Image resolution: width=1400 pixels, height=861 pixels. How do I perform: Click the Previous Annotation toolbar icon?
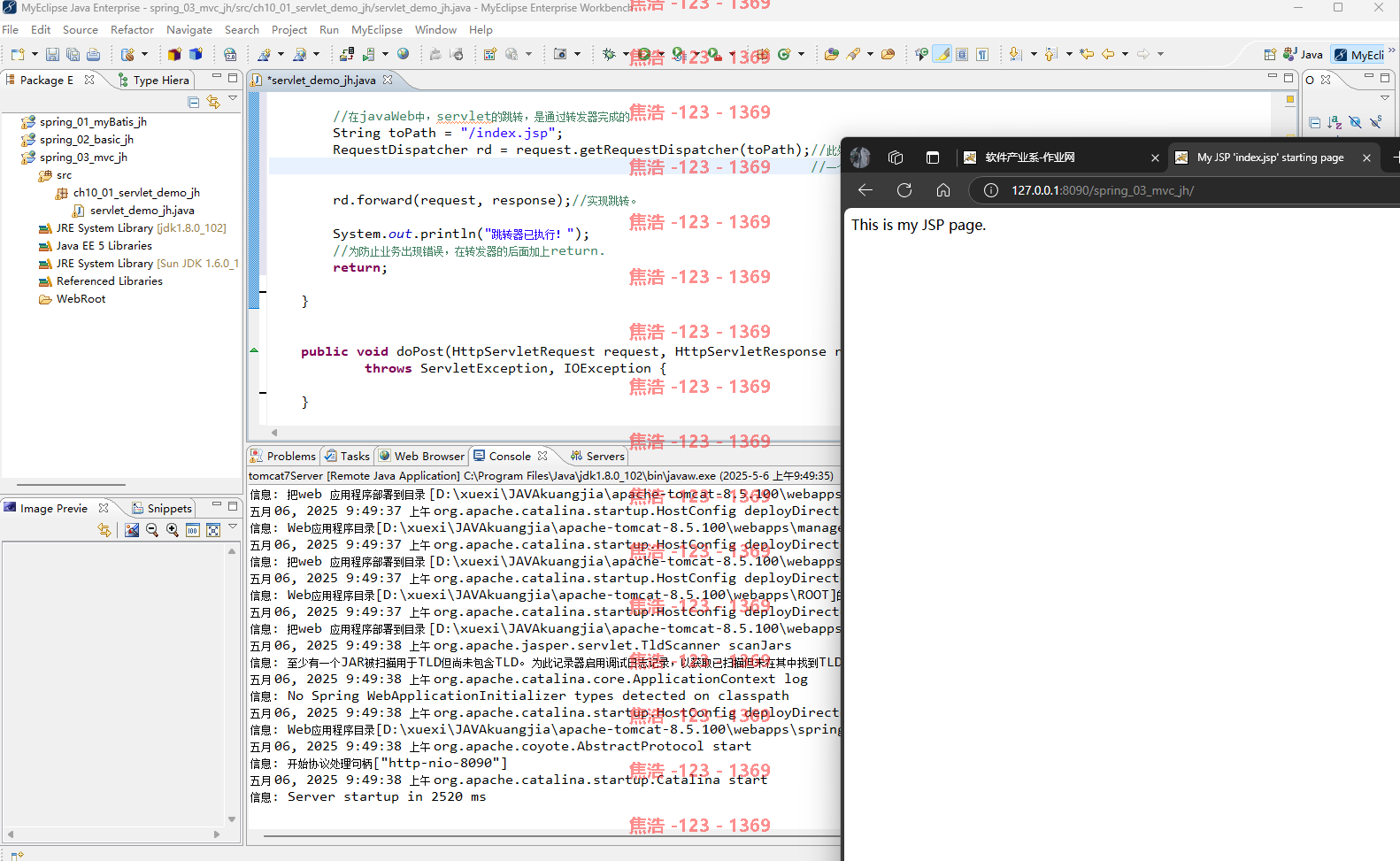pyautogui.click(x=1050, y=55)
